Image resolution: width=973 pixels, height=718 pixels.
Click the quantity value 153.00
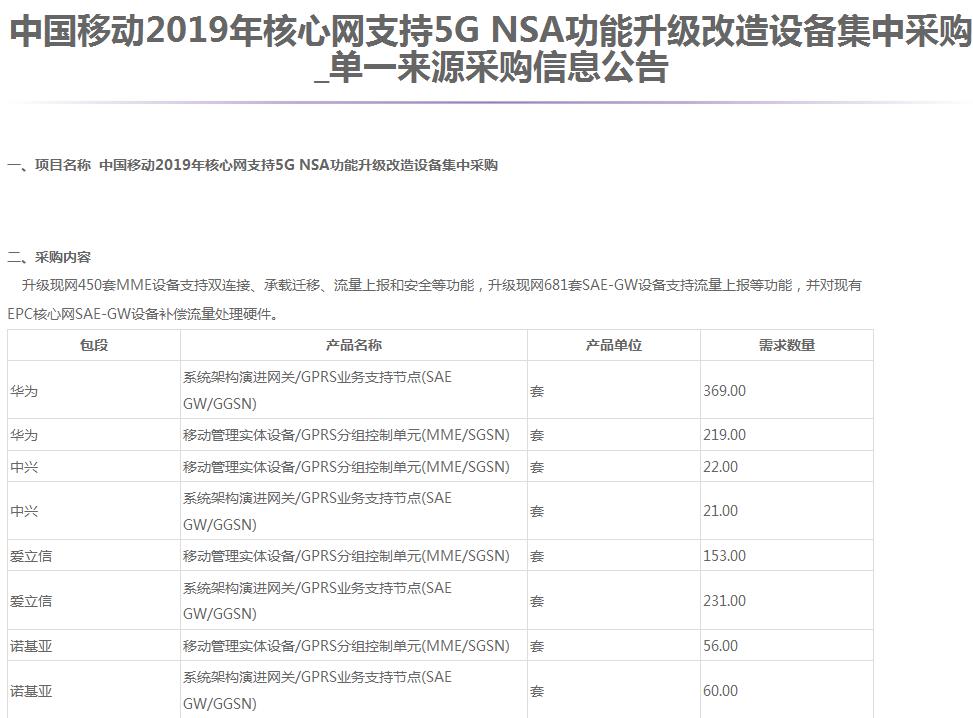[x=724, y=556]
